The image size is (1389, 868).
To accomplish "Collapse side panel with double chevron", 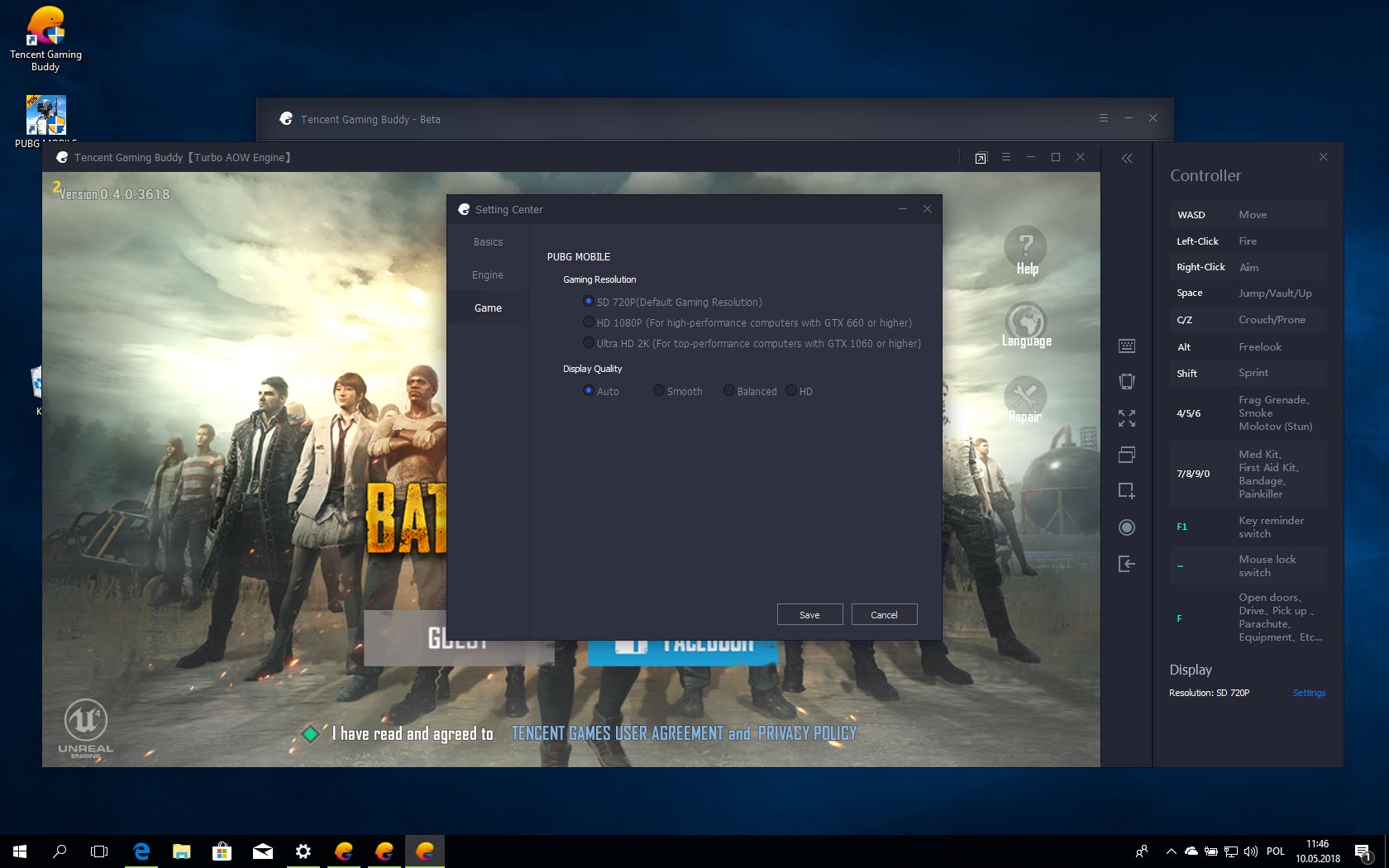I will [1126, 158].
